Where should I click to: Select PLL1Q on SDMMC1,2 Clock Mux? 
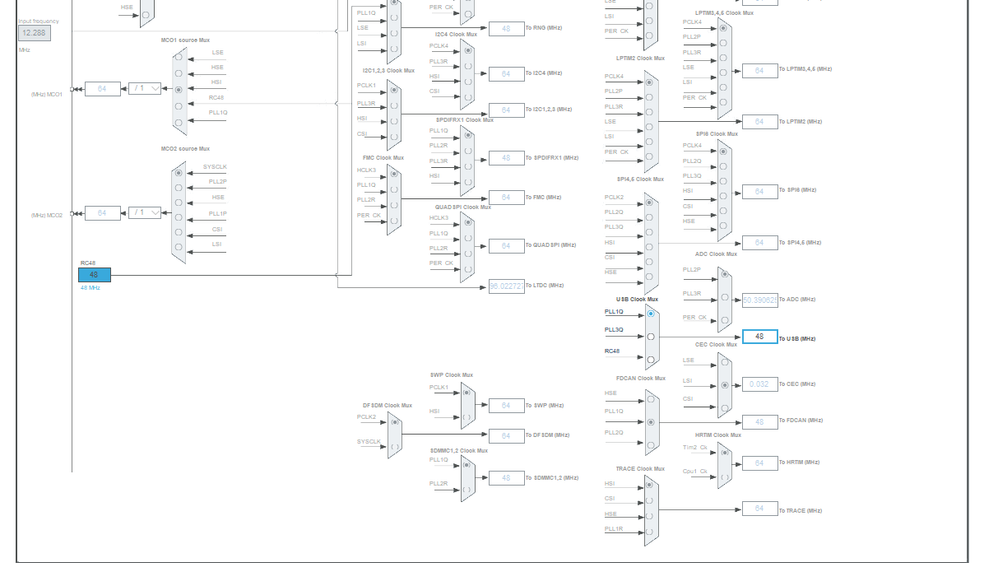click(x=467, y=465)
